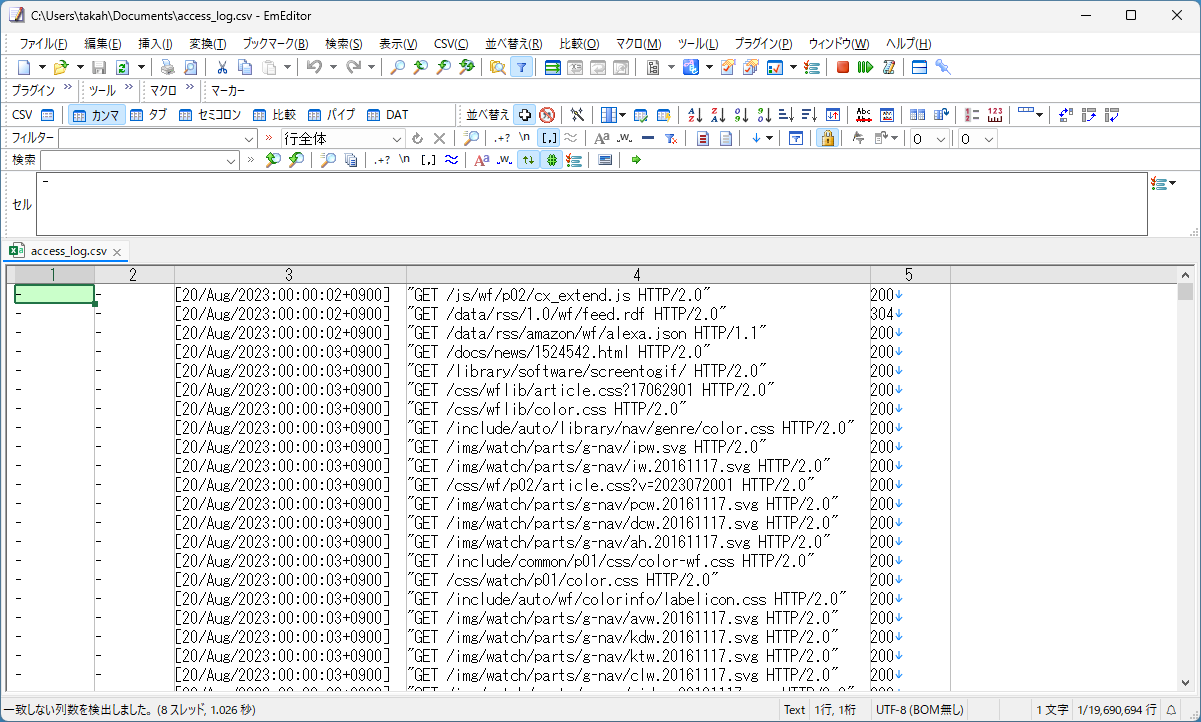Toggle the filter funnel icon on the toolbar
Viewport: 1201px width, 722px height.
tap(522, 66)
